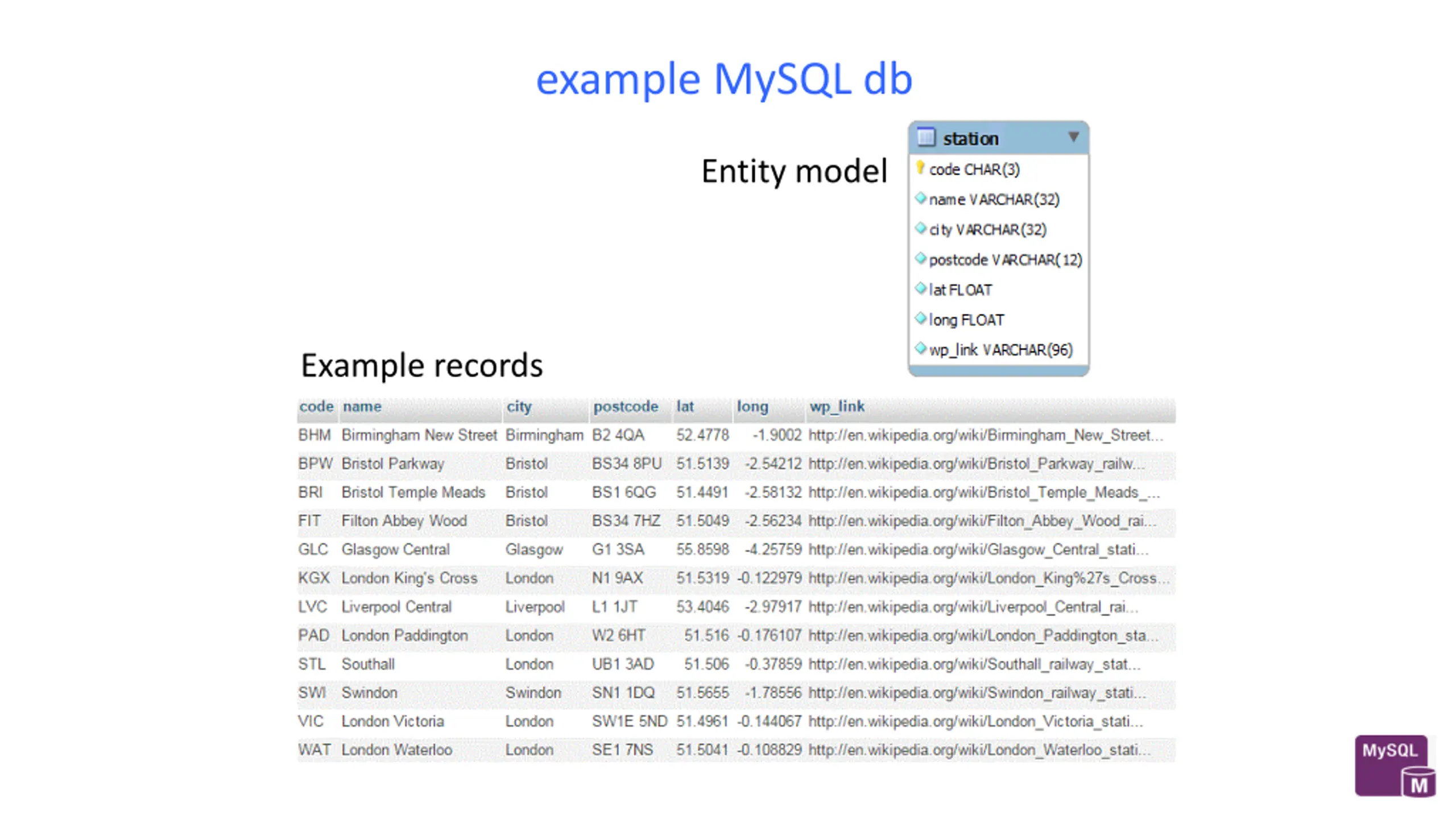
Task: Select the Birmingham New Street name cell
Action: pos(419,436)
